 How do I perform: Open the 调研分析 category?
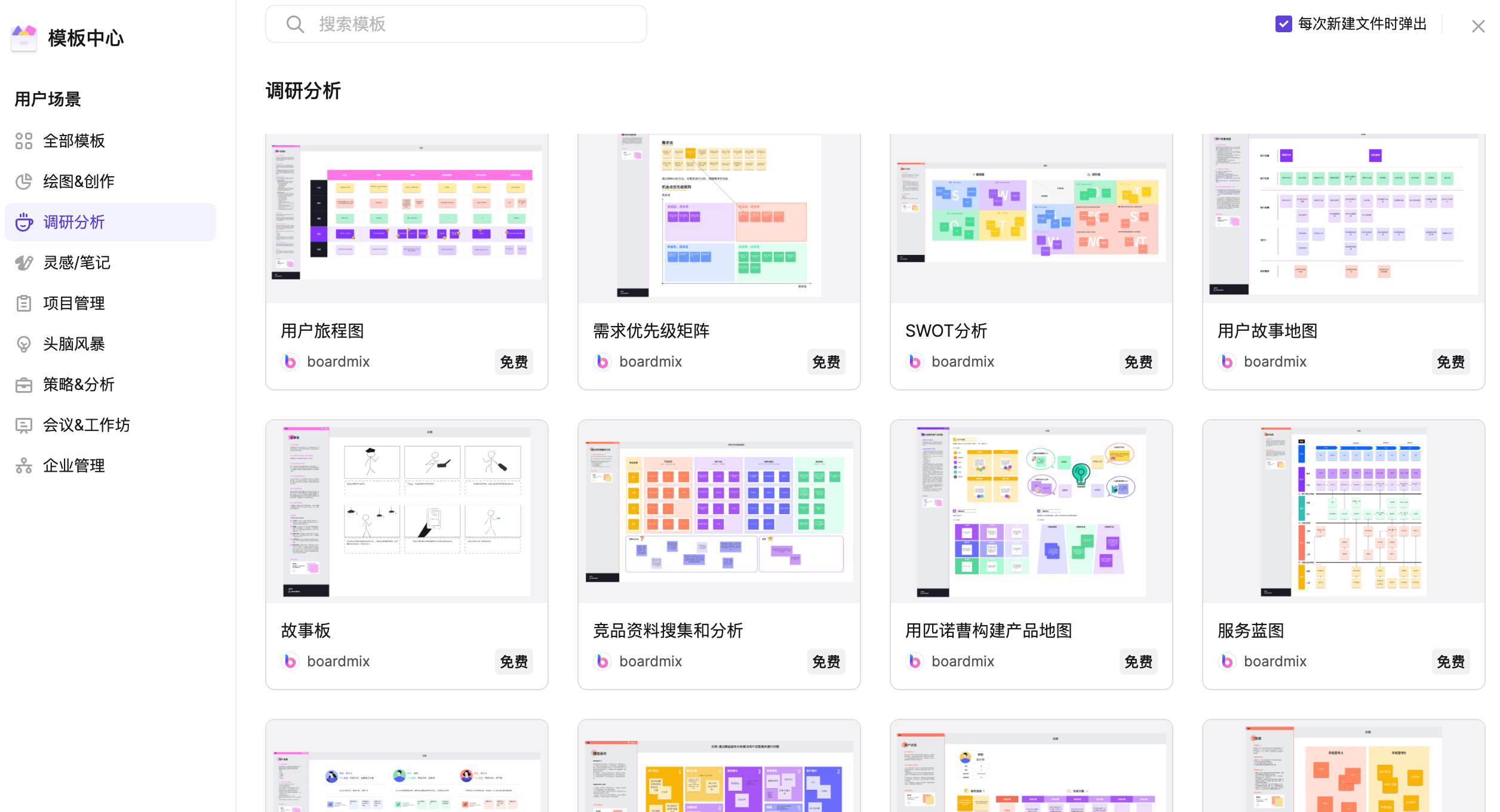click(x=110, y=222)
